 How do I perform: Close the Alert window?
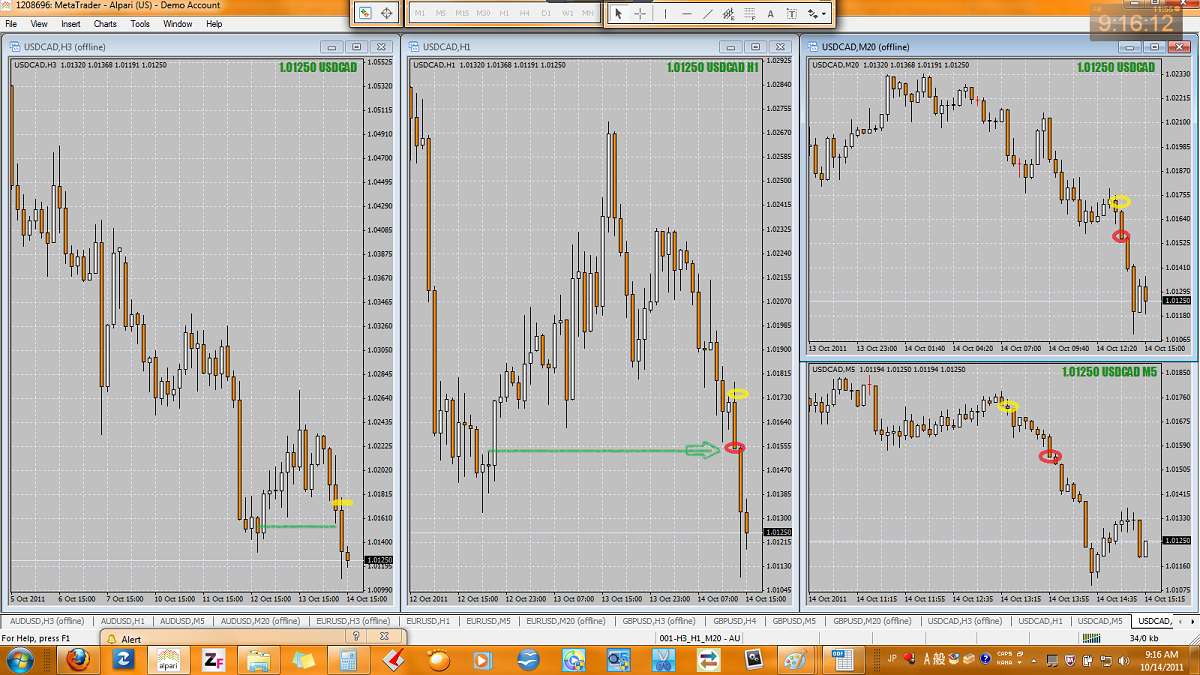click(385, 636)
